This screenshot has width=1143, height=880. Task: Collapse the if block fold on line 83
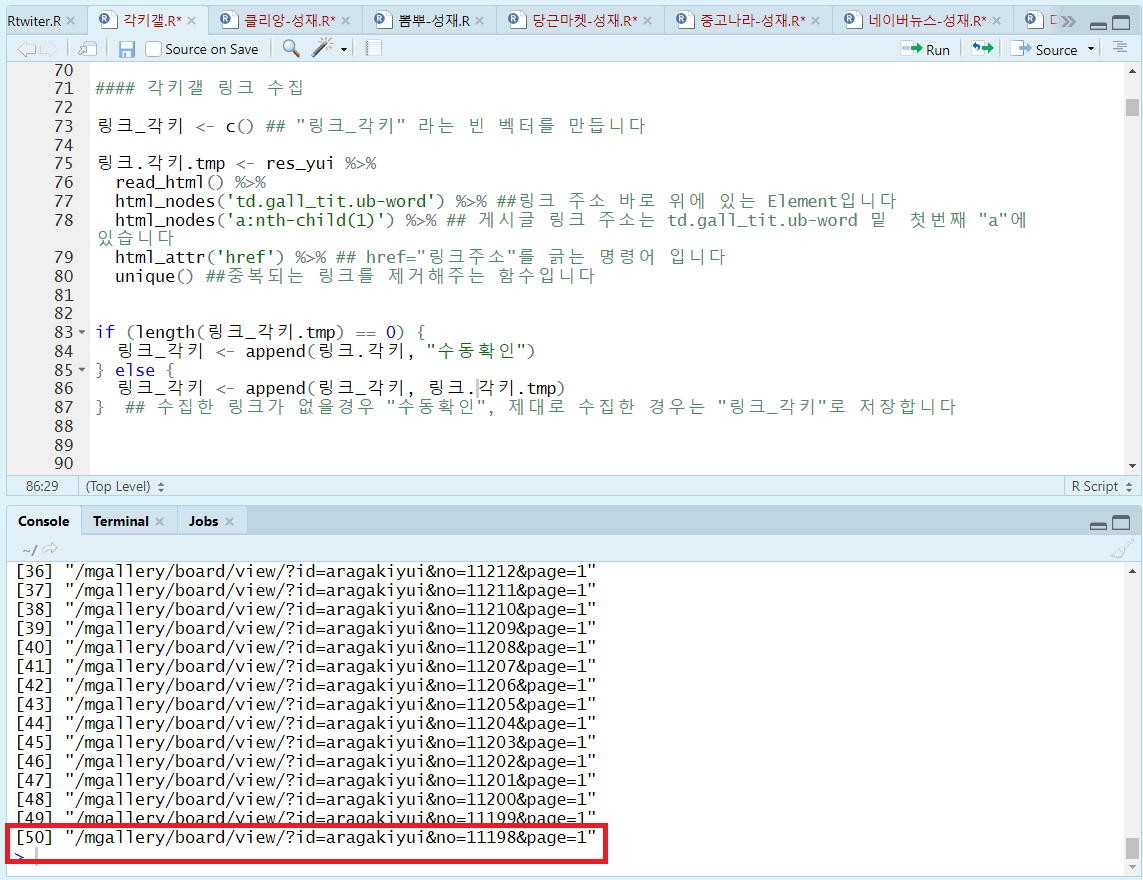82,332
